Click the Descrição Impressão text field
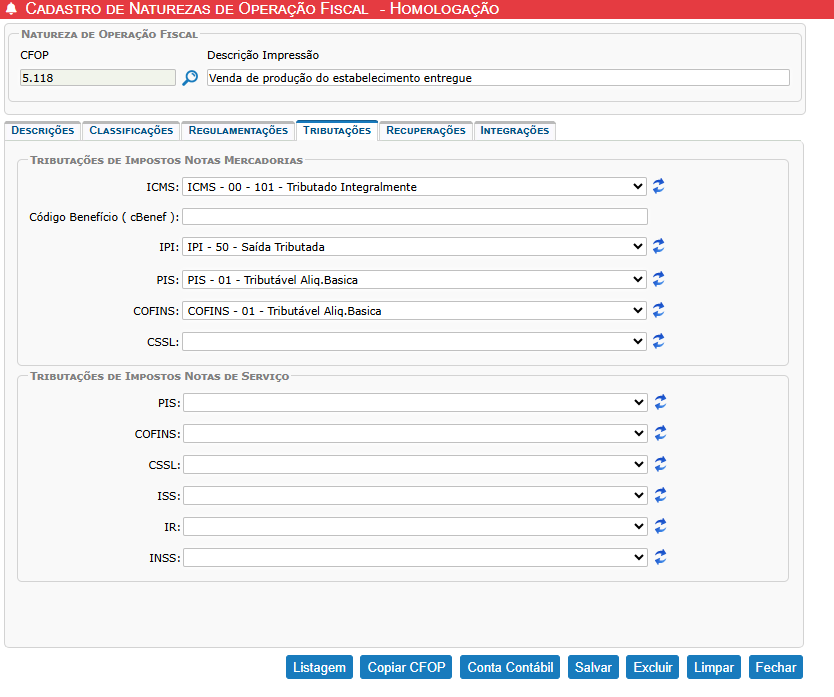The width and height of the screenshot is (834, 697). 498,78
